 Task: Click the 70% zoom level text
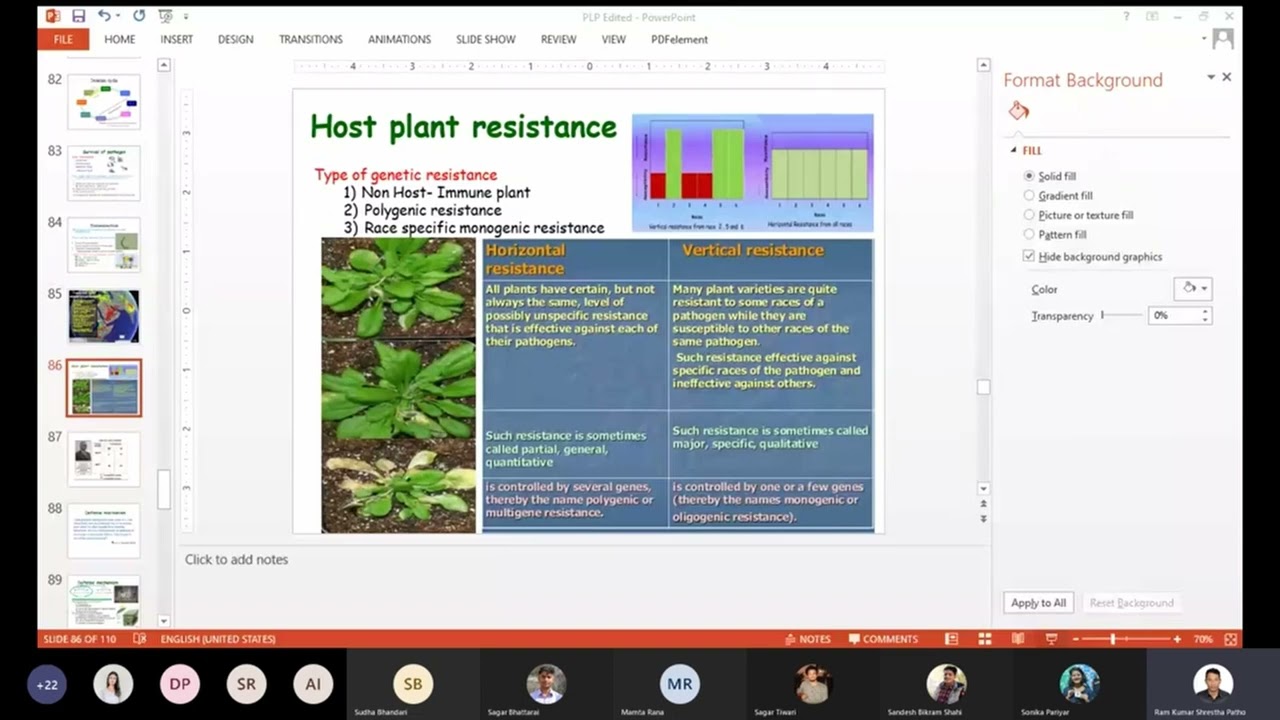[x=1203, y=639]
